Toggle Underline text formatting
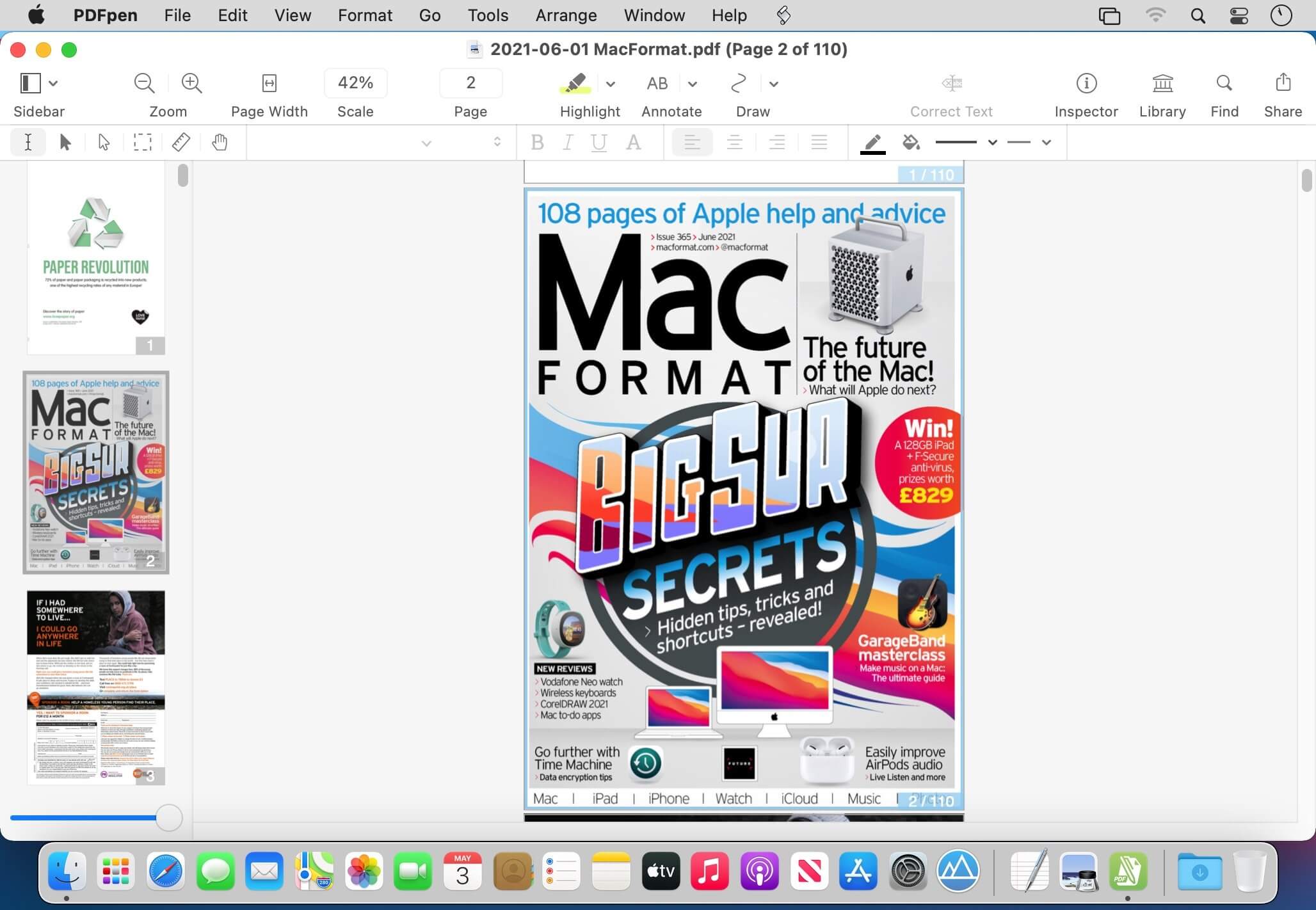This screenshot has width=1316, height=910. pos(599,142)
